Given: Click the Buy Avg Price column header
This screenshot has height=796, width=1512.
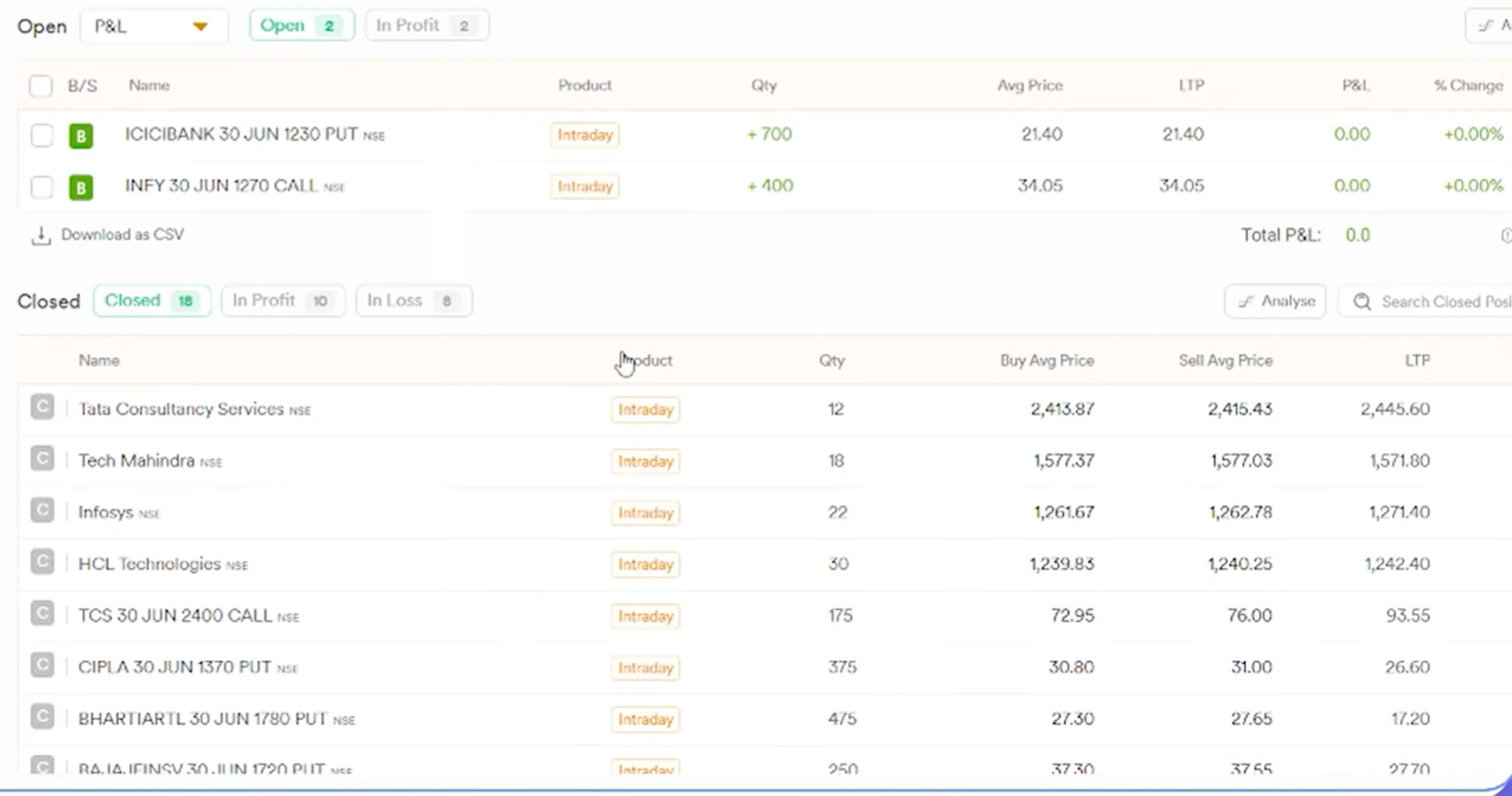Looking at the screenshot, I should (x=1046, y=361).
